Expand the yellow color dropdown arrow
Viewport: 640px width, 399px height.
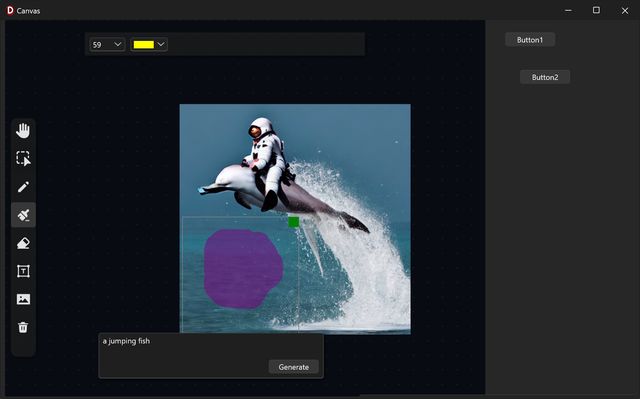(x=161, y=44)
